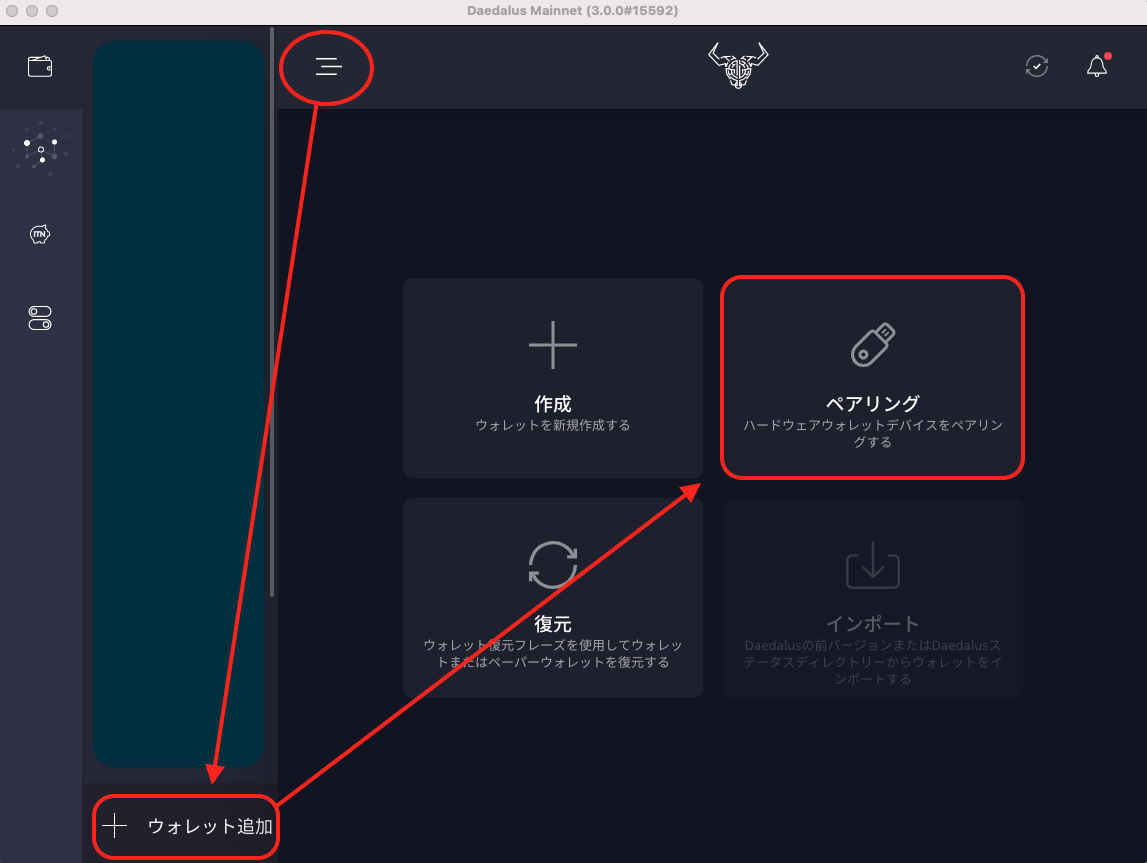The width and height of the screenshot is (1147, 863).
Task: Toggle the hamburger menu for wallet list
Action: [x=328, y=67]
